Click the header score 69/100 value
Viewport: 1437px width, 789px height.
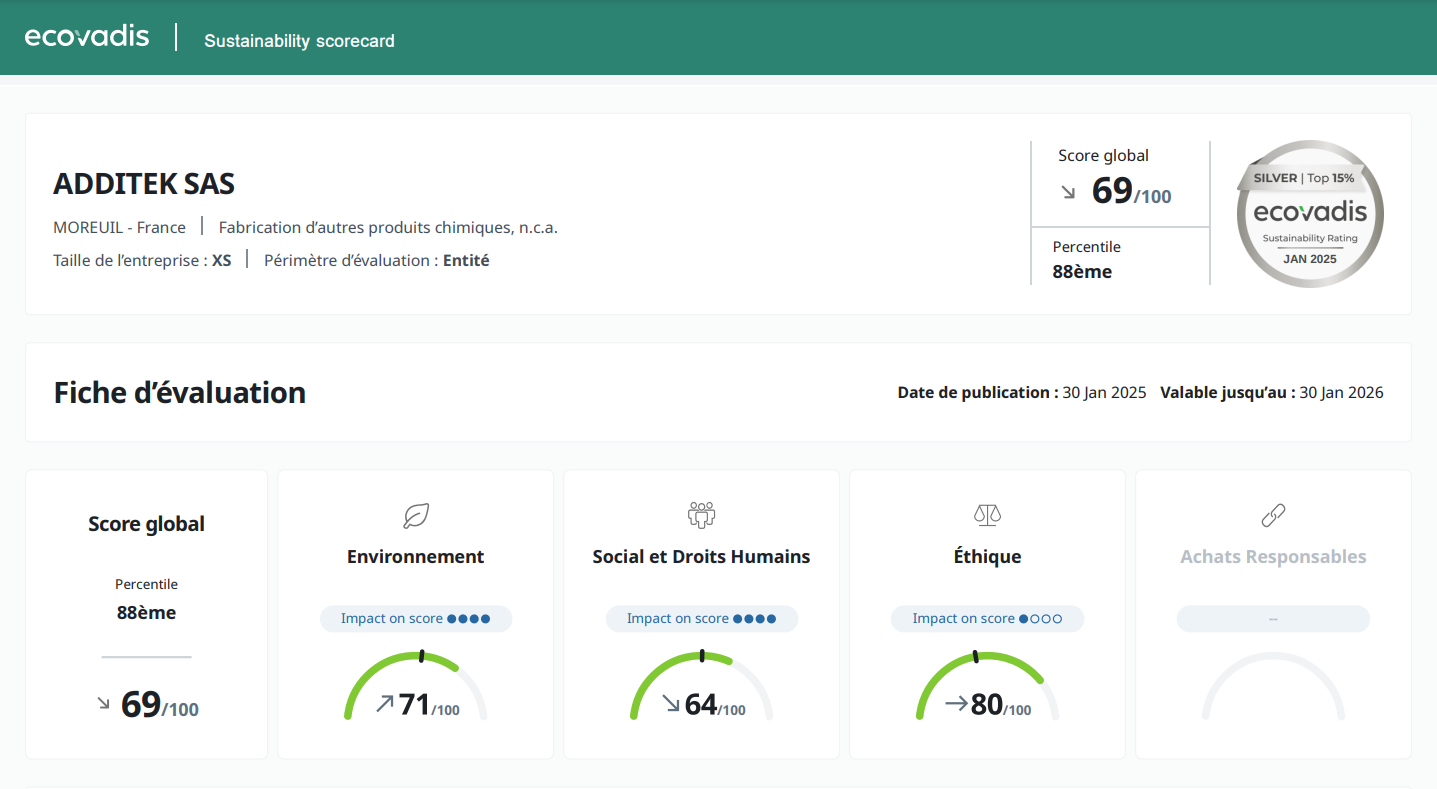click(1131, 190)
